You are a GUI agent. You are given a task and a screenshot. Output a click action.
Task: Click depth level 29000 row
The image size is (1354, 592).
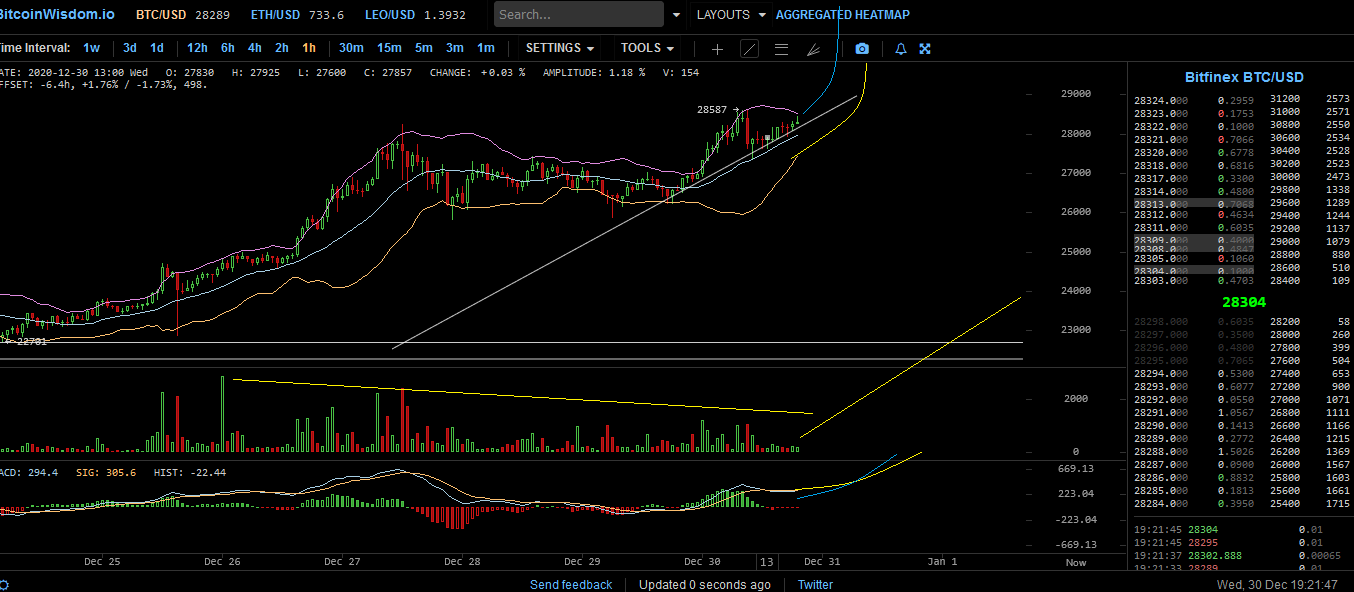point(1309,242)
